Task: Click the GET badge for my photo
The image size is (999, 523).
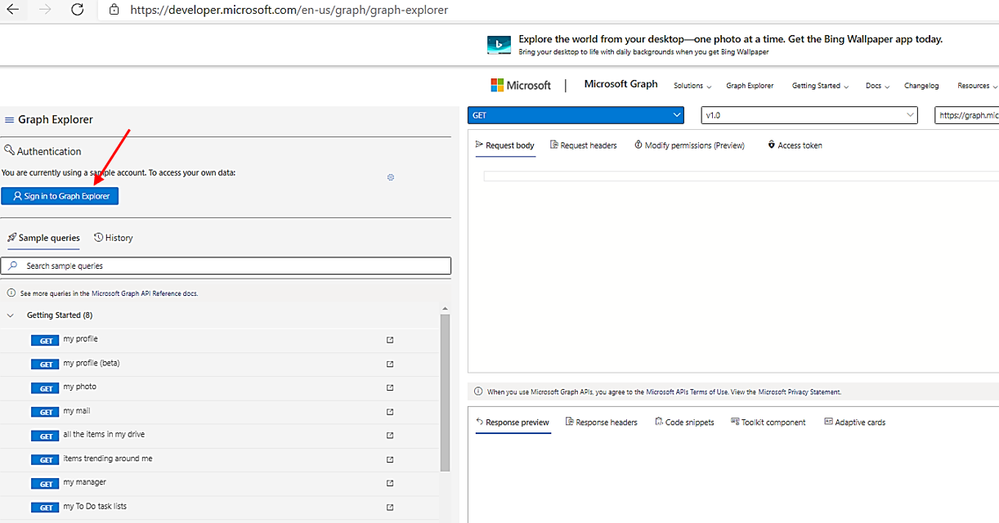Action: click(x=45, y=388)
